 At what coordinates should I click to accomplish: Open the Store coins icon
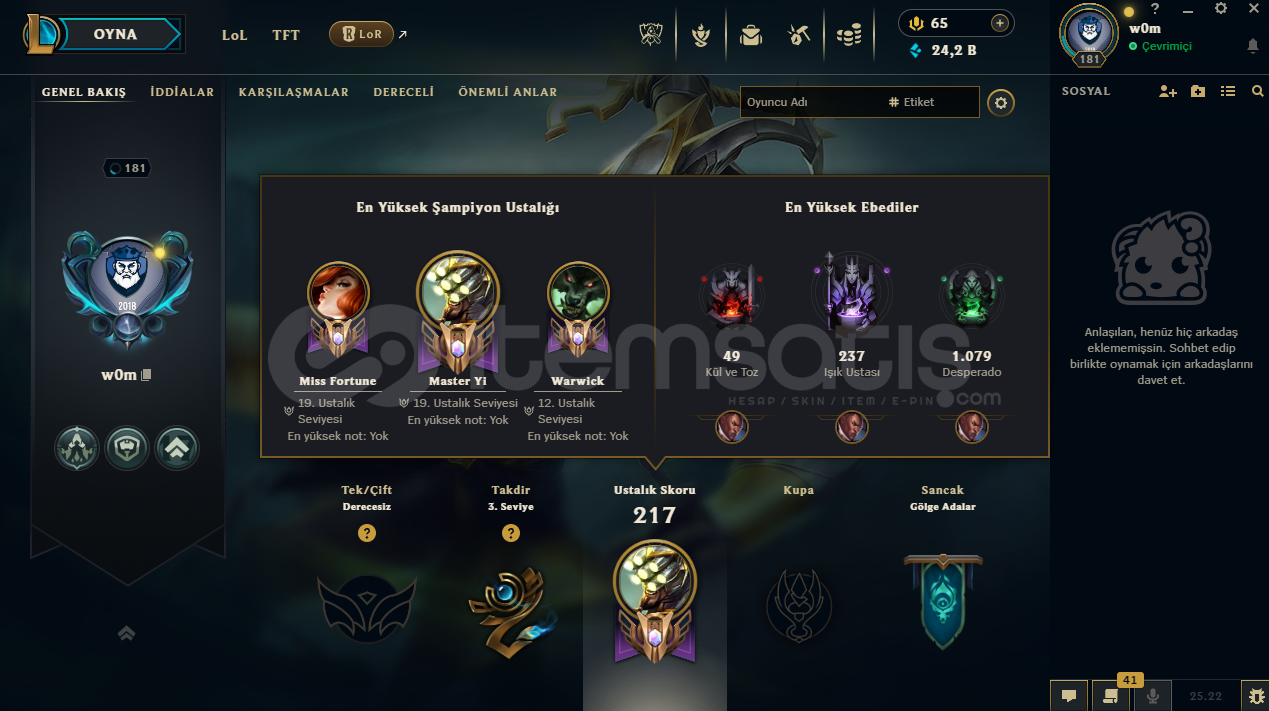pos(849,36)
